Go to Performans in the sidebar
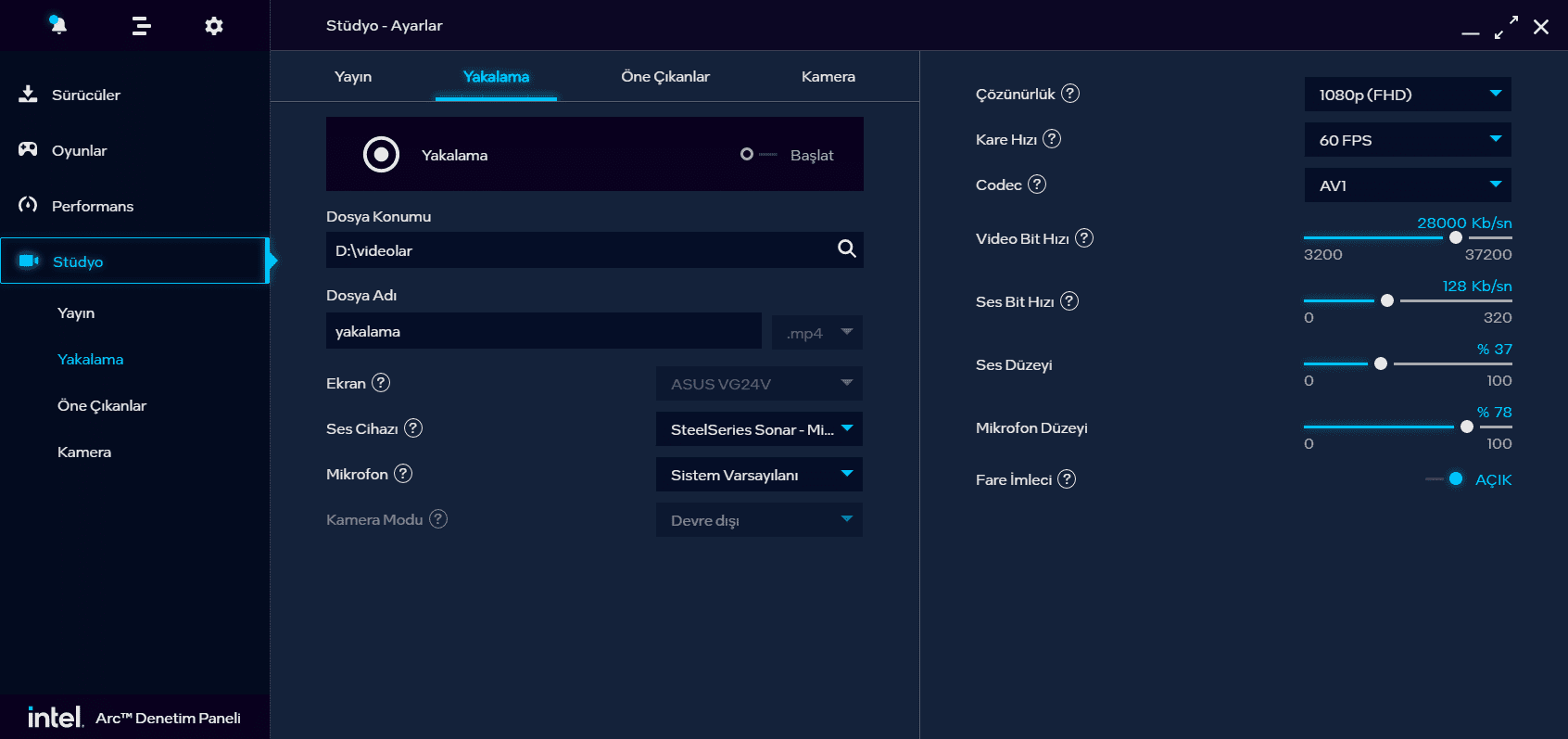This screenshot has width=1568, height=739. 92,206
